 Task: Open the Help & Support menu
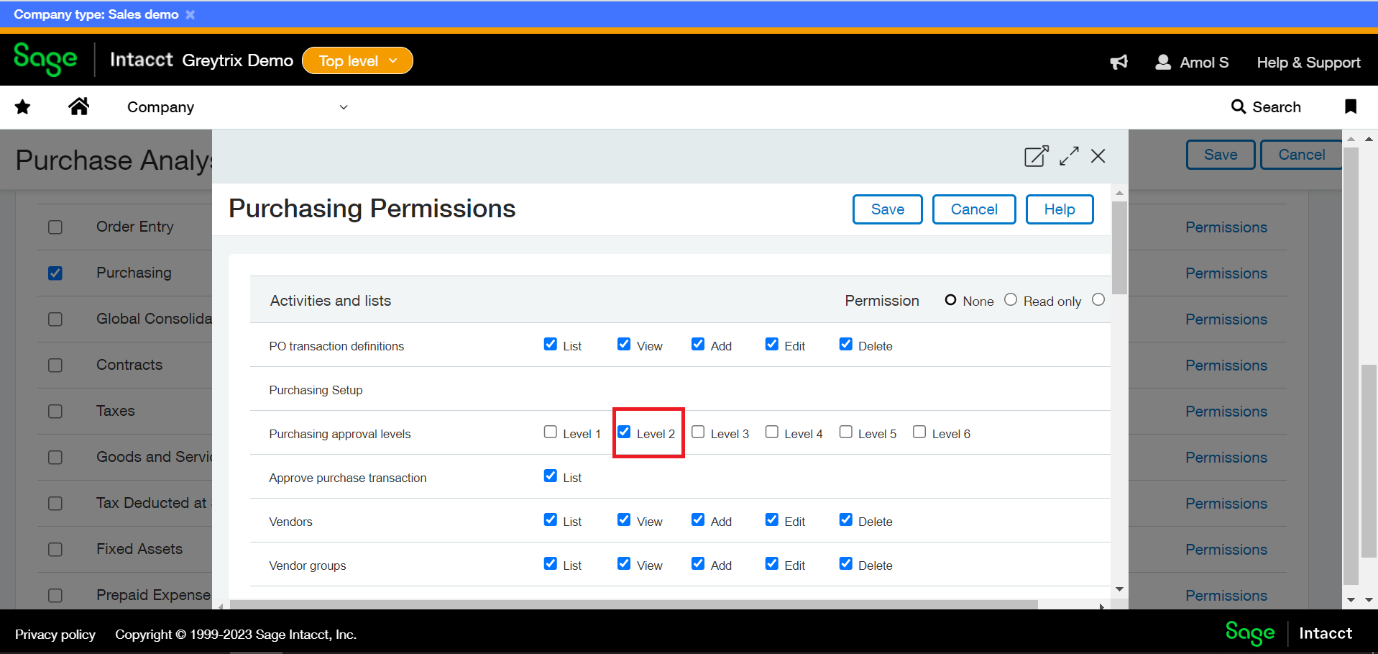(x=1308, y=62)
